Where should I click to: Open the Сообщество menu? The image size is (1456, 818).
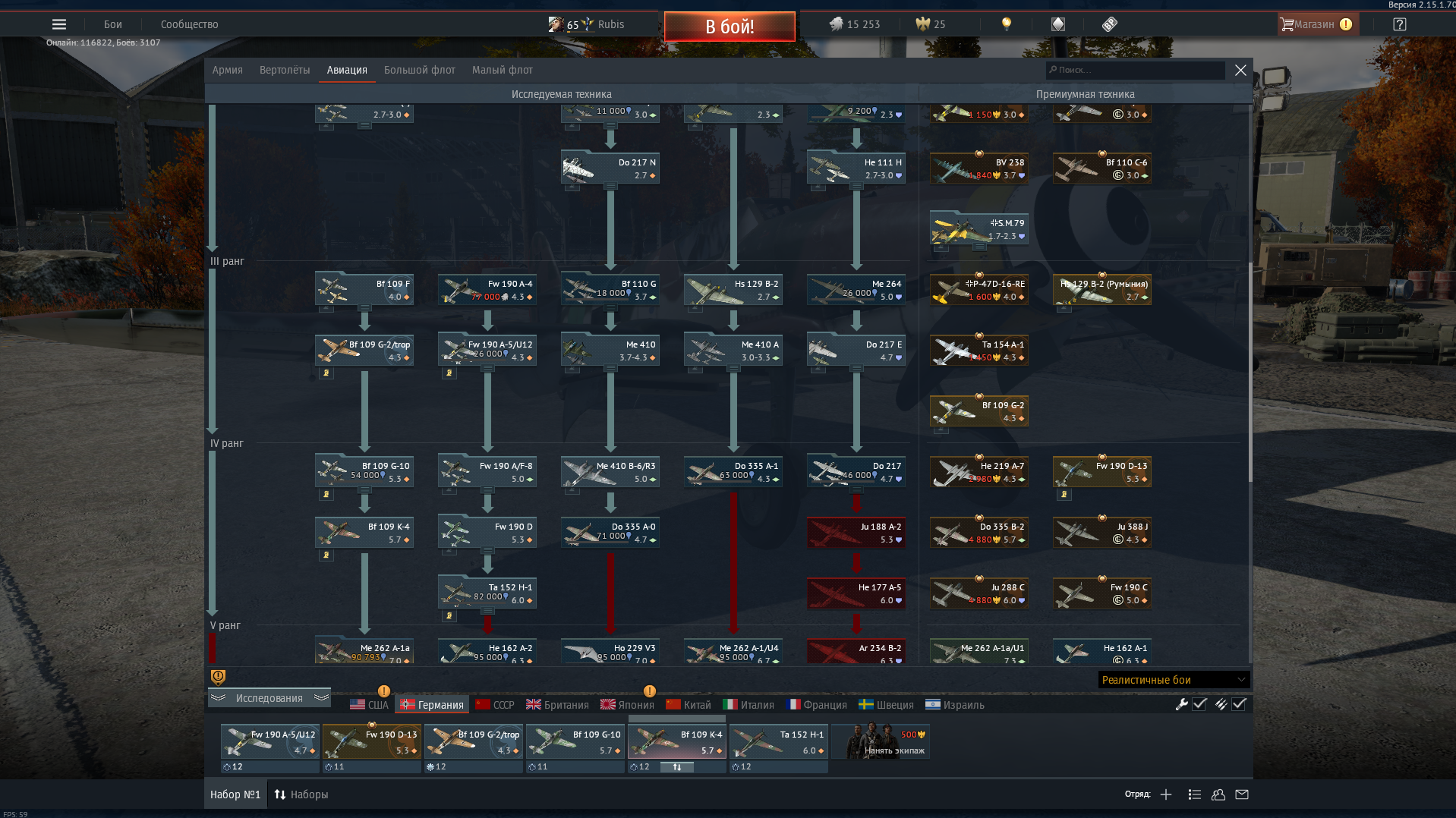(x=190, y=24)
